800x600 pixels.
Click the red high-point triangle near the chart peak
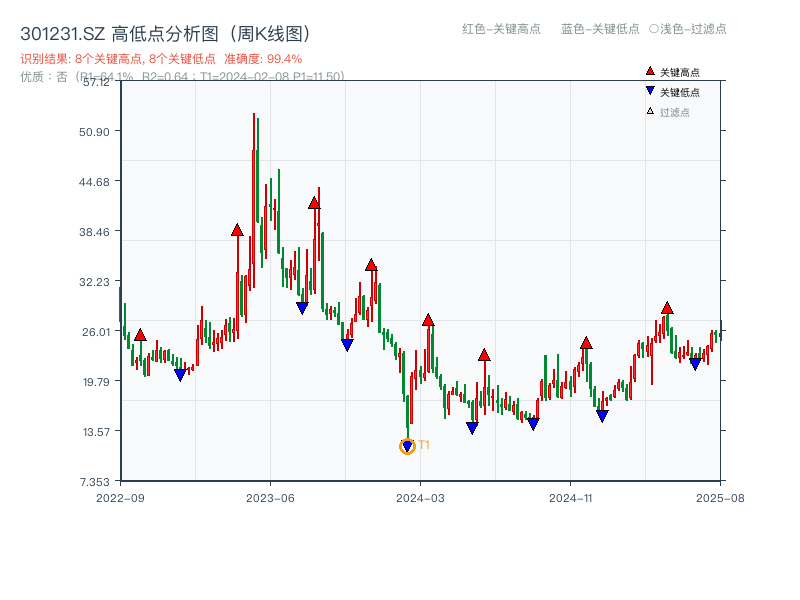pyautogui.click(x=237, y=229)
